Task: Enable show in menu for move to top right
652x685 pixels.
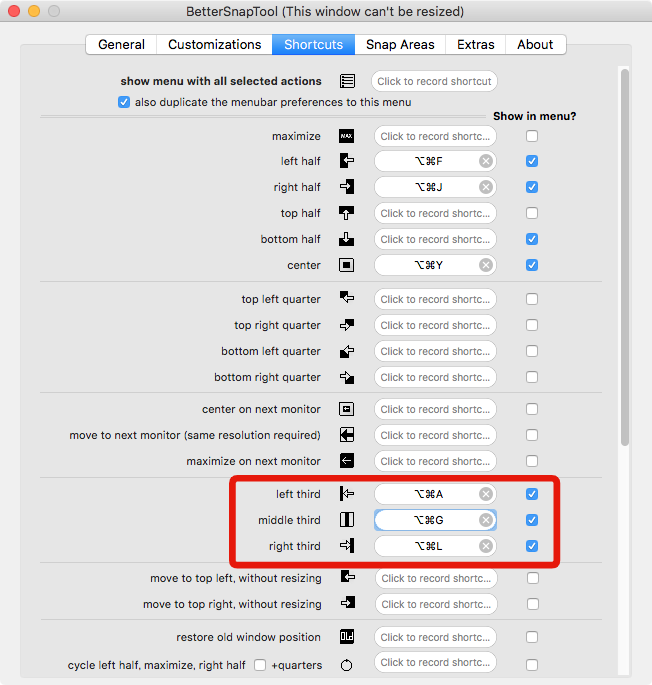Action: tap(533, 604)
